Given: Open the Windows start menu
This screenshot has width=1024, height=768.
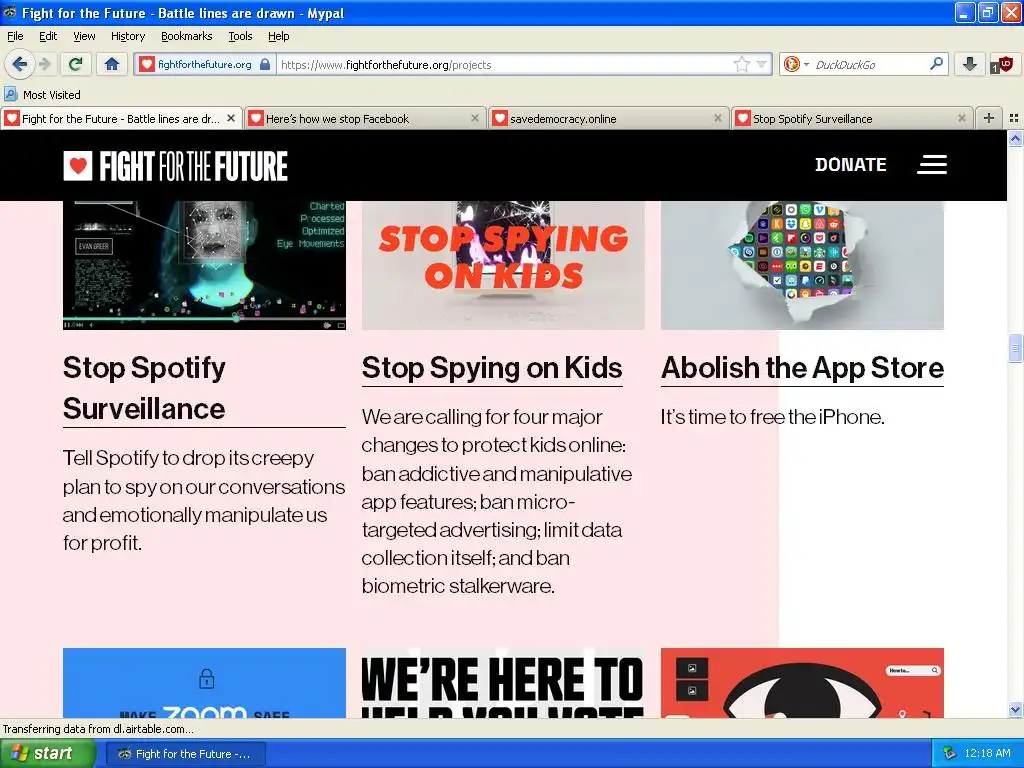Looking at the screenshot, I should pos(48,754).
